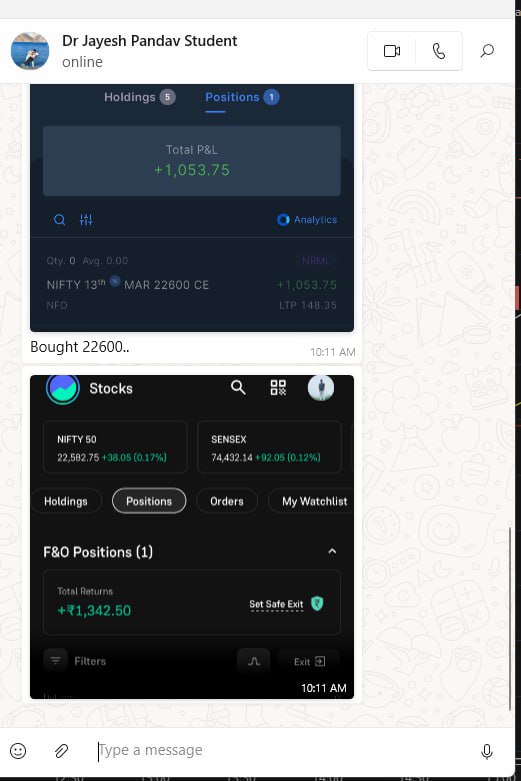Click the search icon in Stocks screenshot
This screenshot has height=781, width=521.
[x=238, y=387]
